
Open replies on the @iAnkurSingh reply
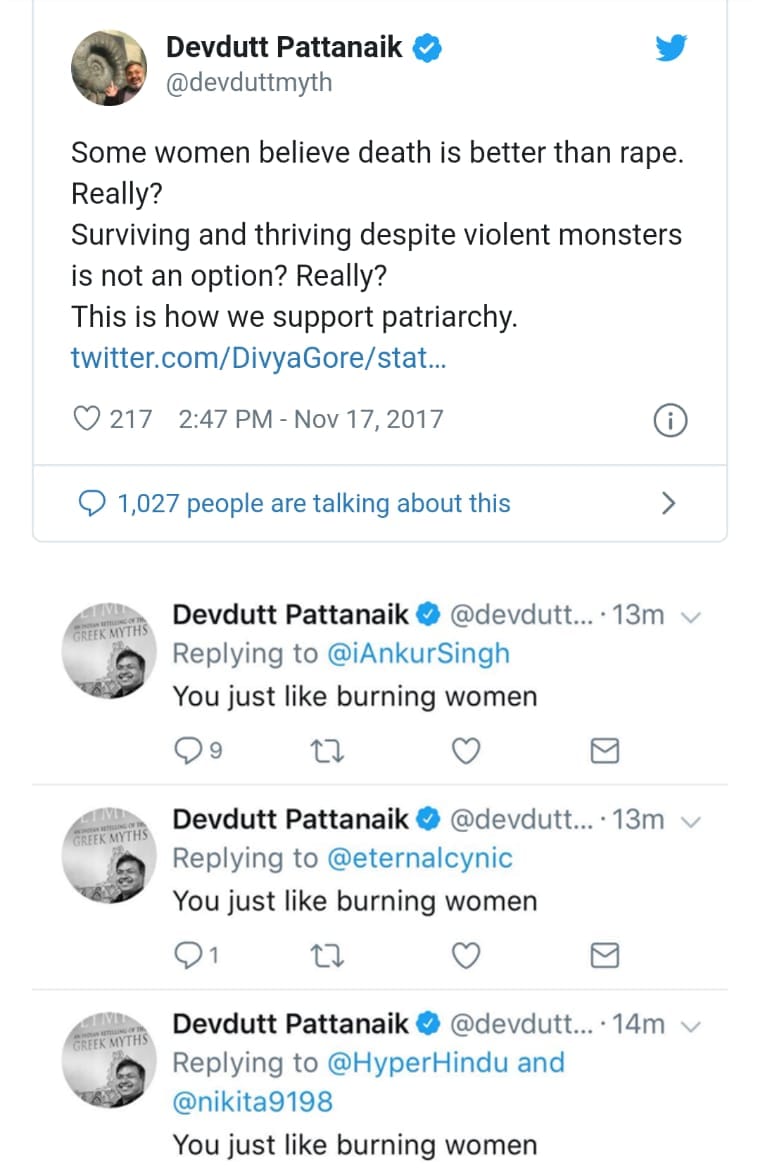coord(188,751)
